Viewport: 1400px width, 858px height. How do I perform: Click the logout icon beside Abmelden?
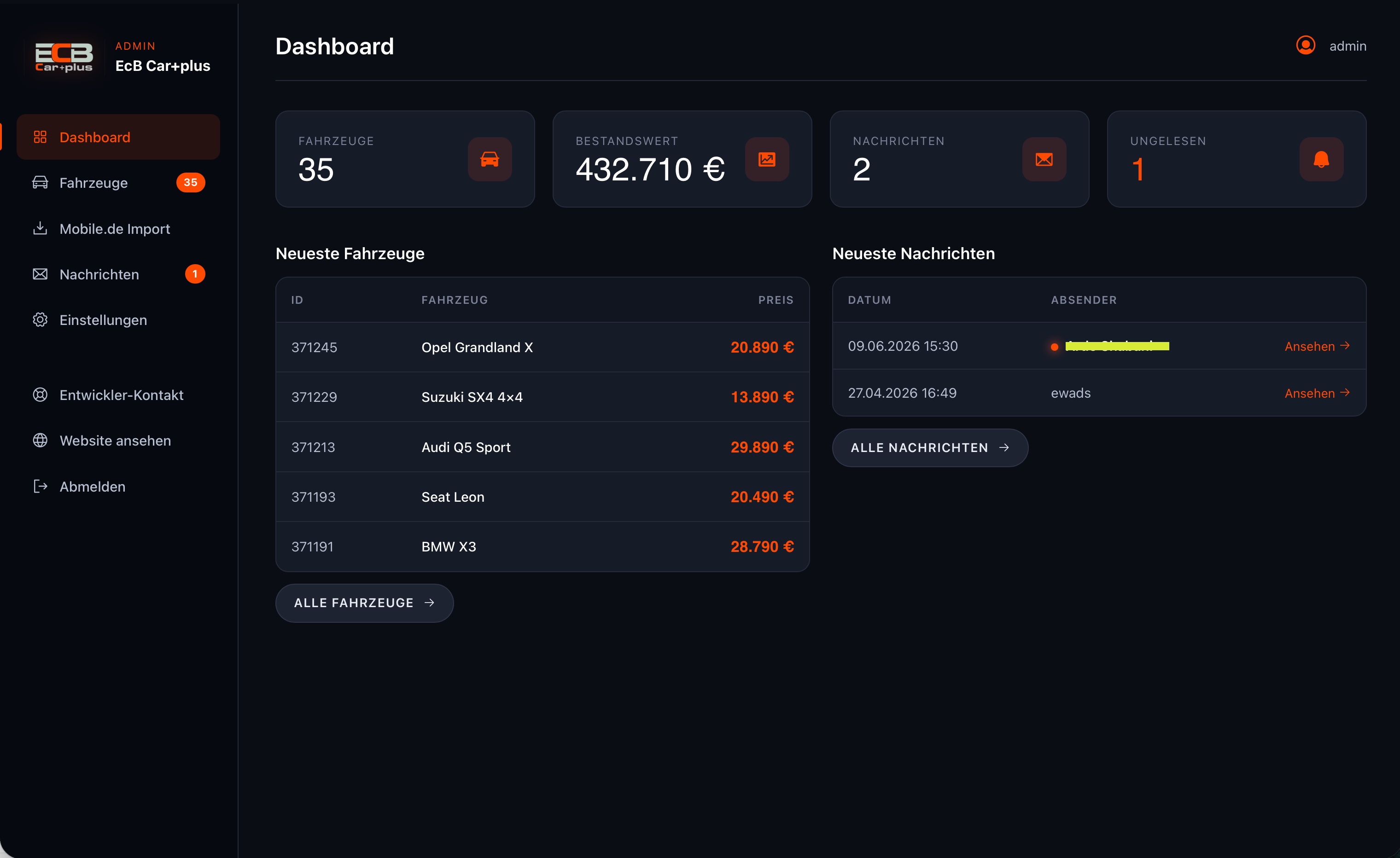pos(40,487)
